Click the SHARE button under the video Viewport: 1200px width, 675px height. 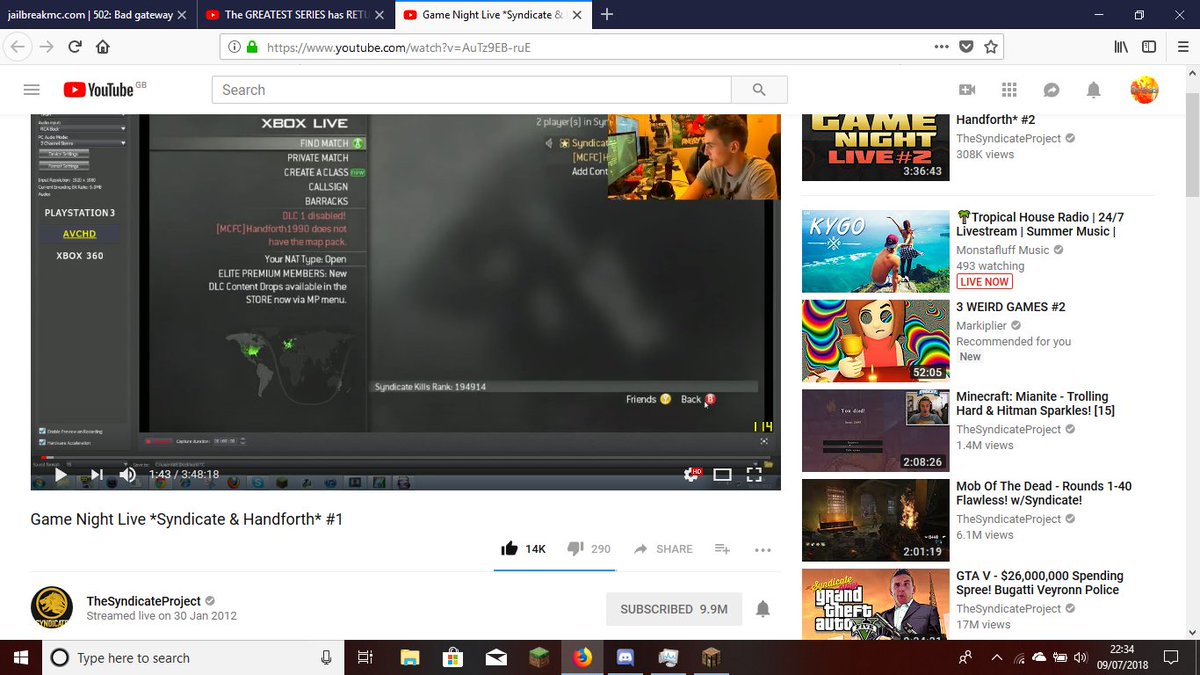pyautogui.click(x=663, y=549)
